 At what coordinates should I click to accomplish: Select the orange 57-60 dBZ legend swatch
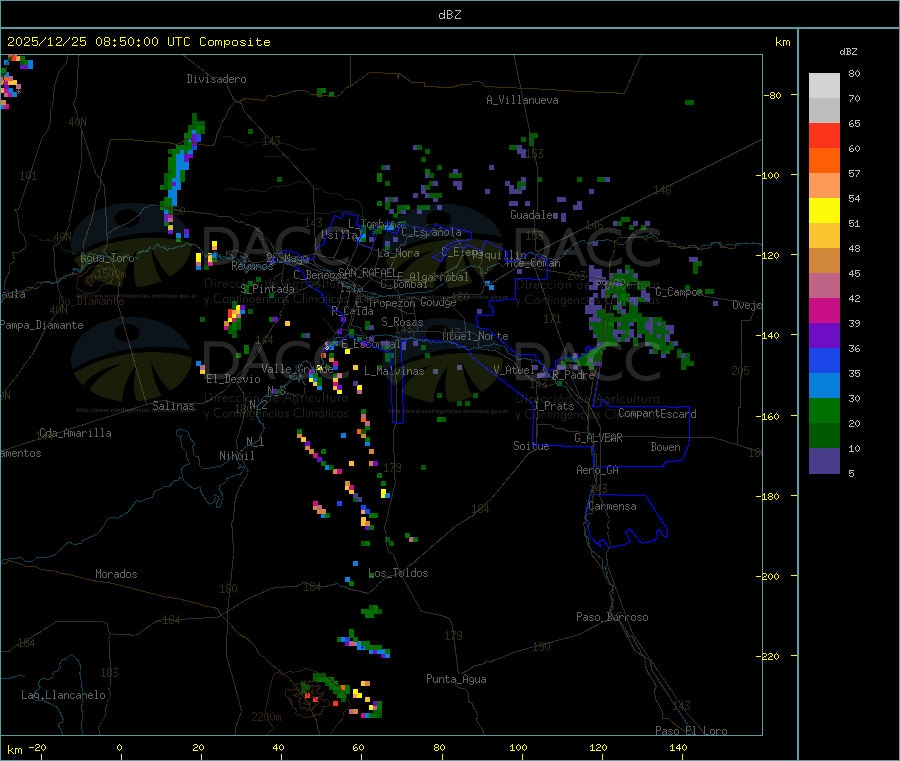tap(824, 161)
